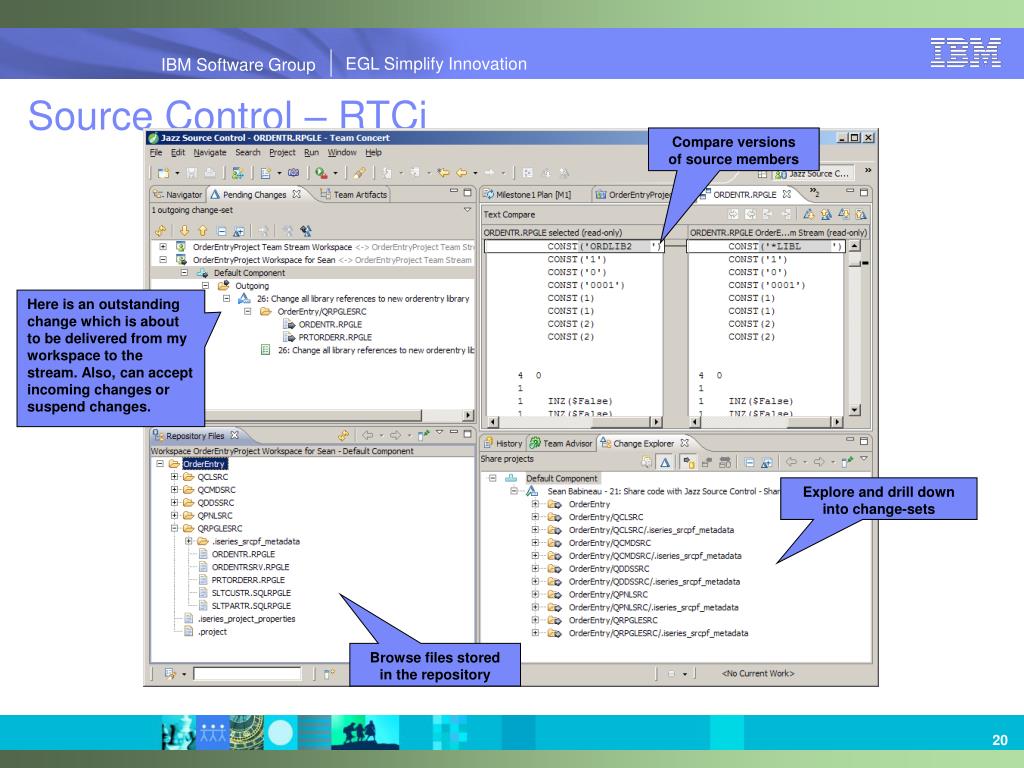Click the down arrow of compare pane scrollbar
Image resolution: width=1024 pixels, height=768 pixels.
tap(856, 410)
